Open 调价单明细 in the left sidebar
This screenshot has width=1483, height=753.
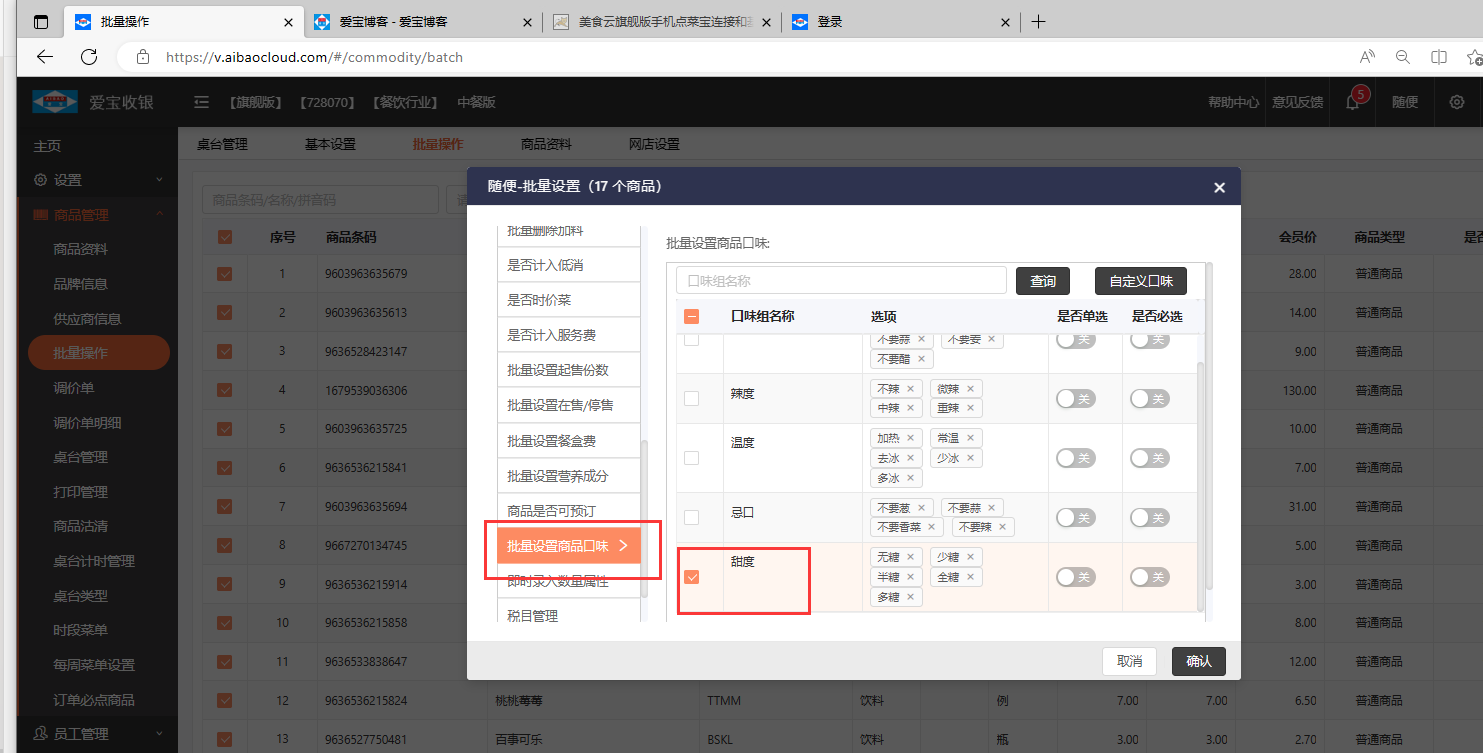87,423
